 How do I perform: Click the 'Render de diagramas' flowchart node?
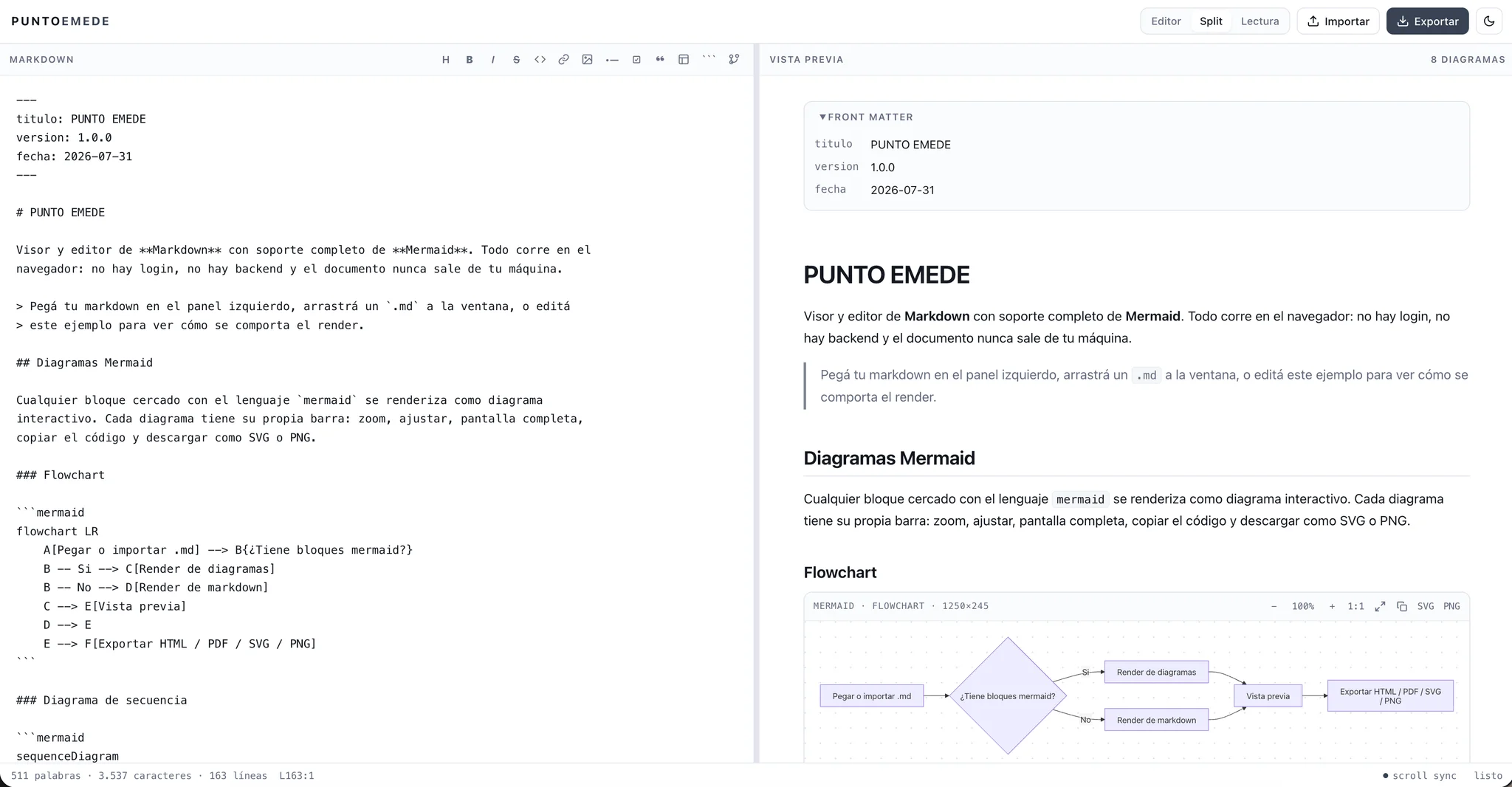point(1156,672)
